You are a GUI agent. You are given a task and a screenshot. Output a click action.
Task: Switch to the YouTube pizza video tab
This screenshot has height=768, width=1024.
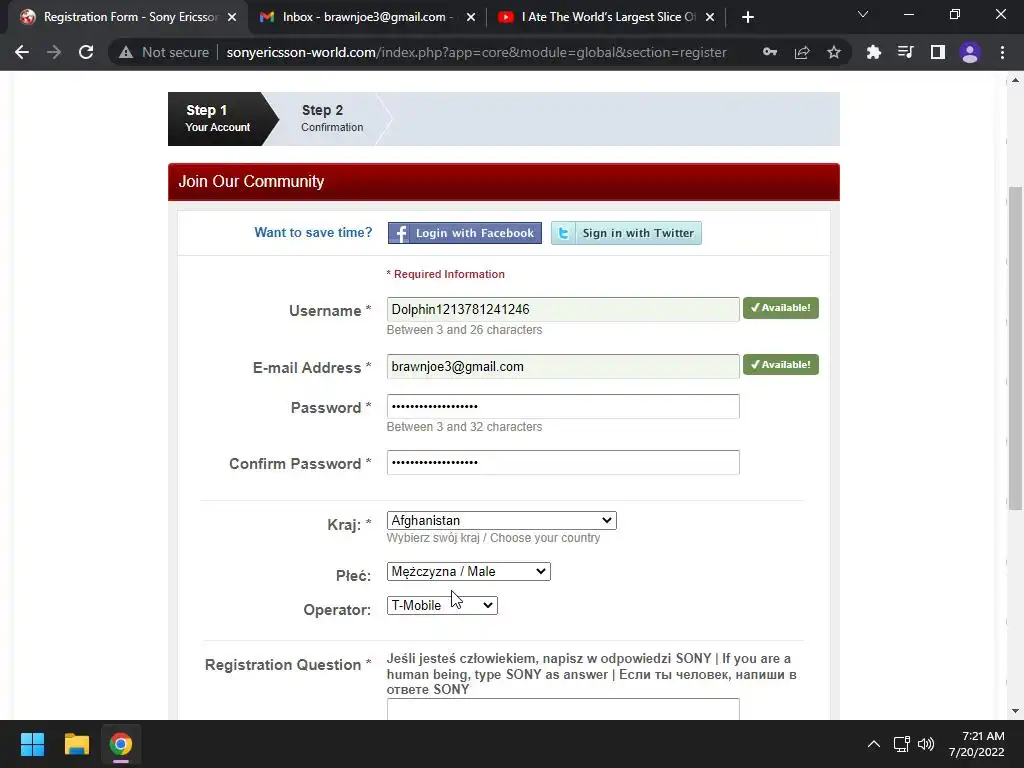(x=606, y=17)
